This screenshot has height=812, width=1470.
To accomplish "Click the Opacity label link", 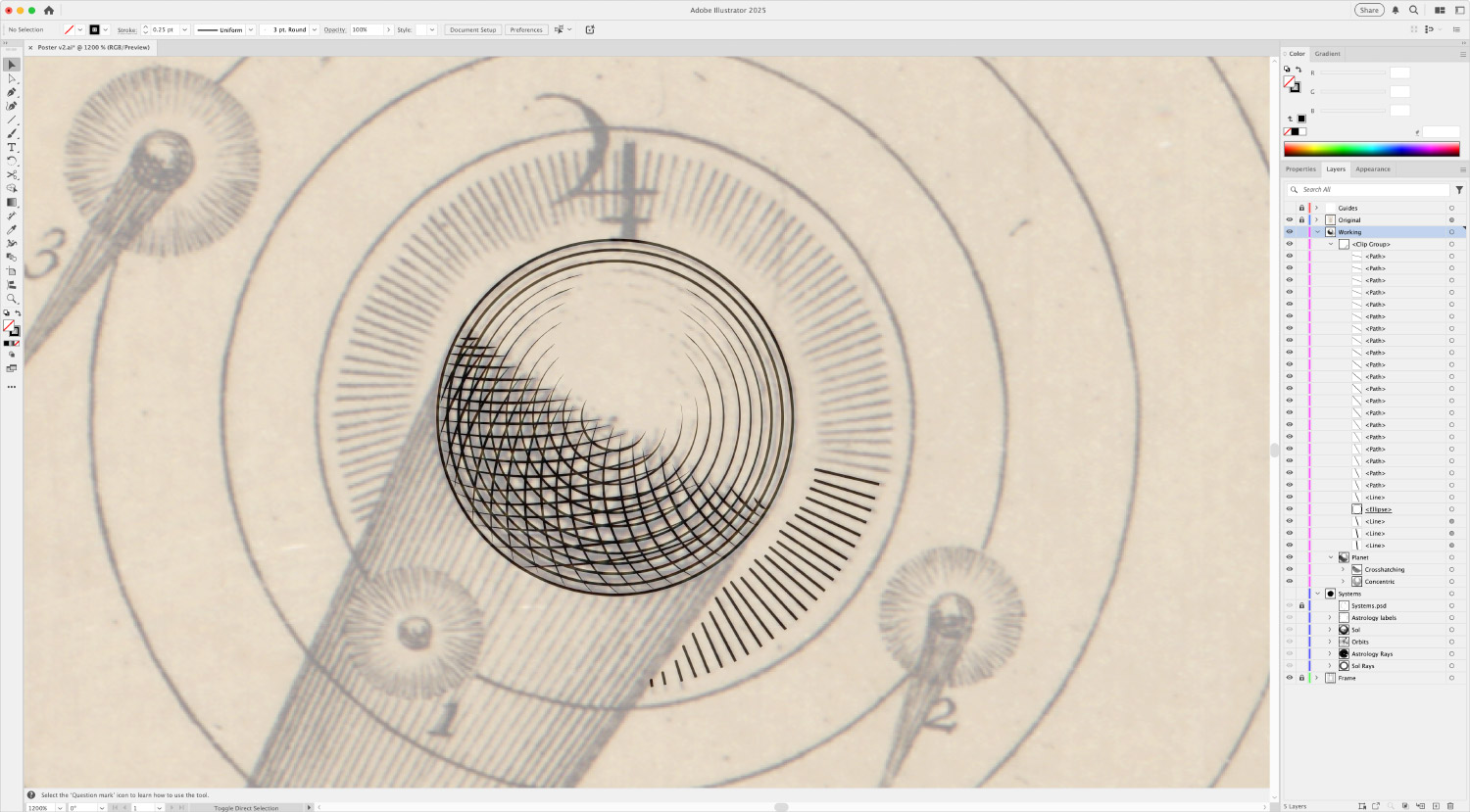I will (x=335, y=29).
